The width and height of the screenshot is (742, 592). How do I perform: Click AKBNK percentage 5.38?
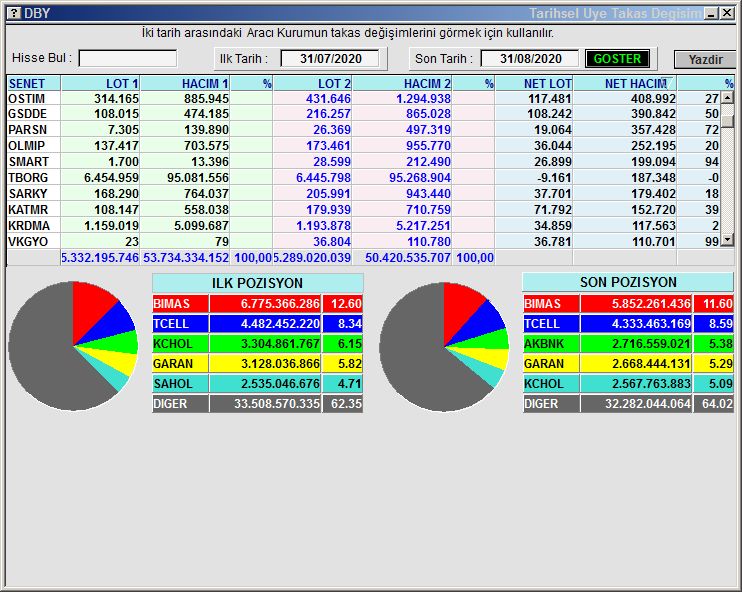pyautogui.click(x=721, y=344)
